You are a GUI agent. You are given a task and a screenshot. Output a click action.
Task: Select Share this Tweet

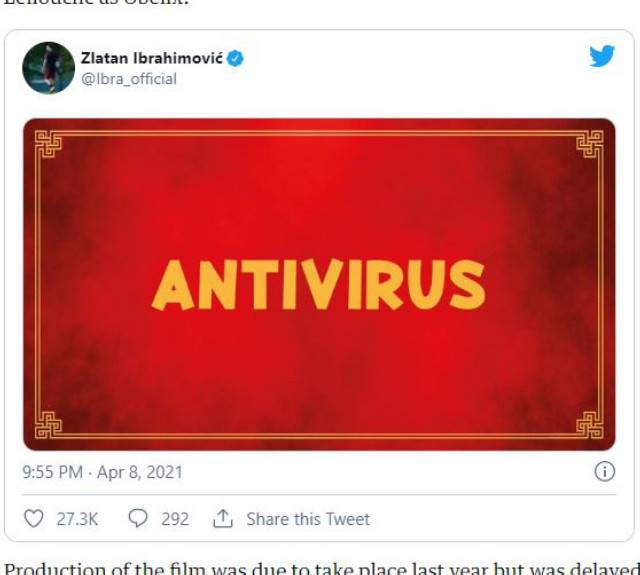[x=308, y=519]
